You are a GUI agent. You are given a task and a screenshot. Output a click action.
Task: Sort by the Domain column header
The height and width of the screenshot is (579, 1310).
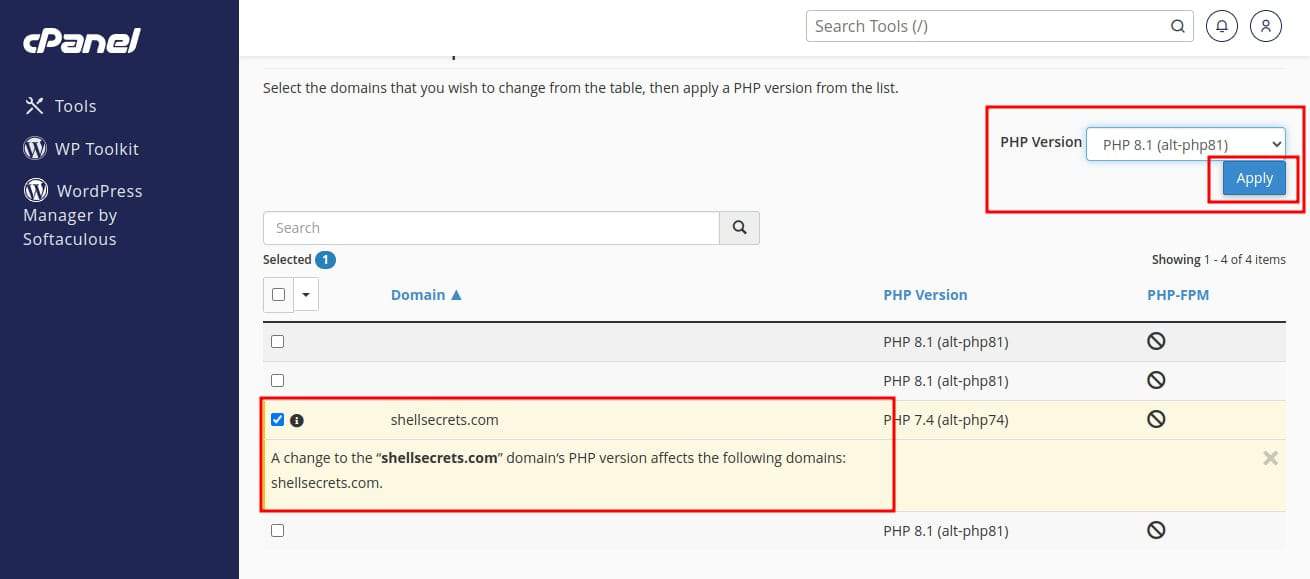tap(426, 295)
